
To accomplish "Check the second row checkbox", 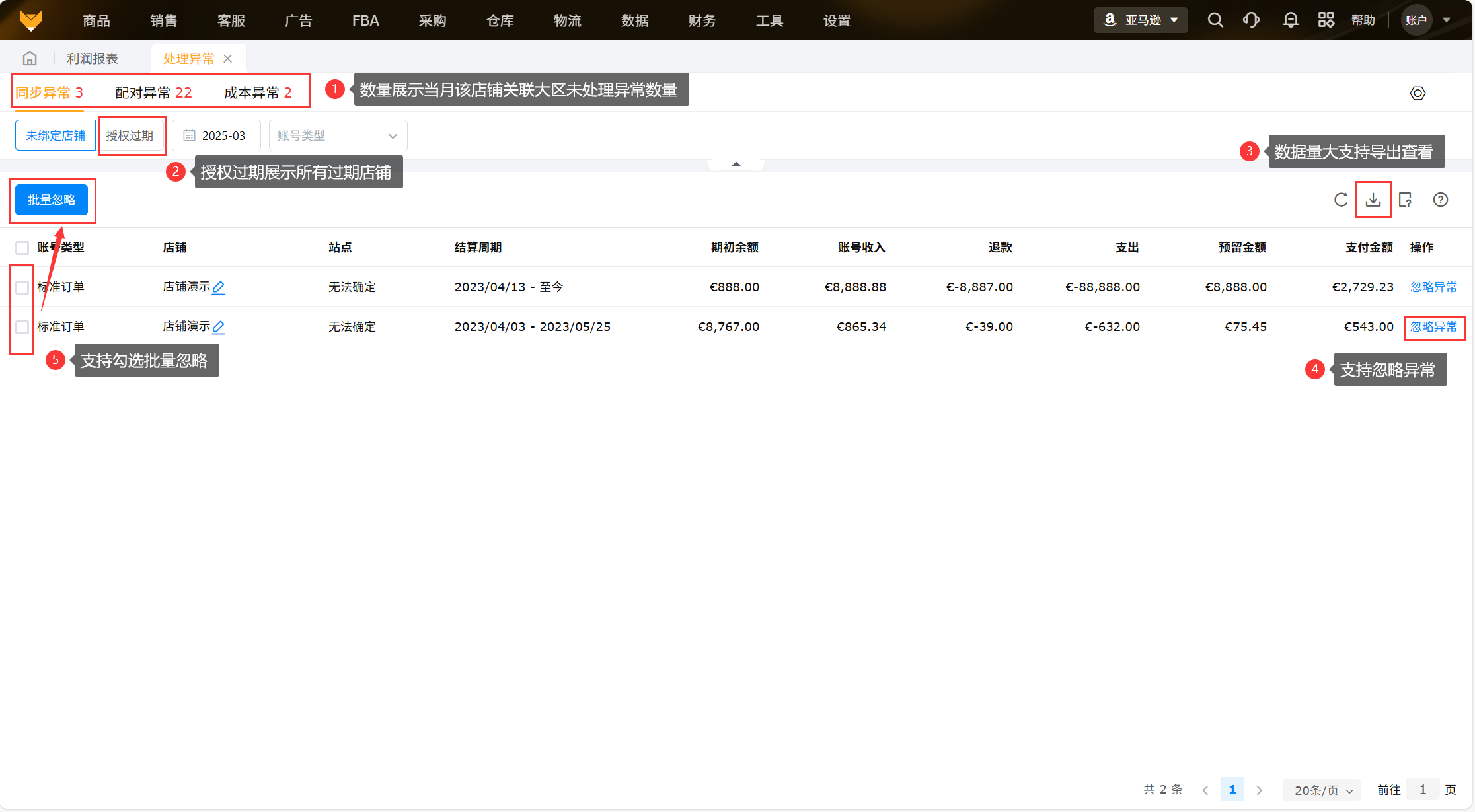I will 22,327.
